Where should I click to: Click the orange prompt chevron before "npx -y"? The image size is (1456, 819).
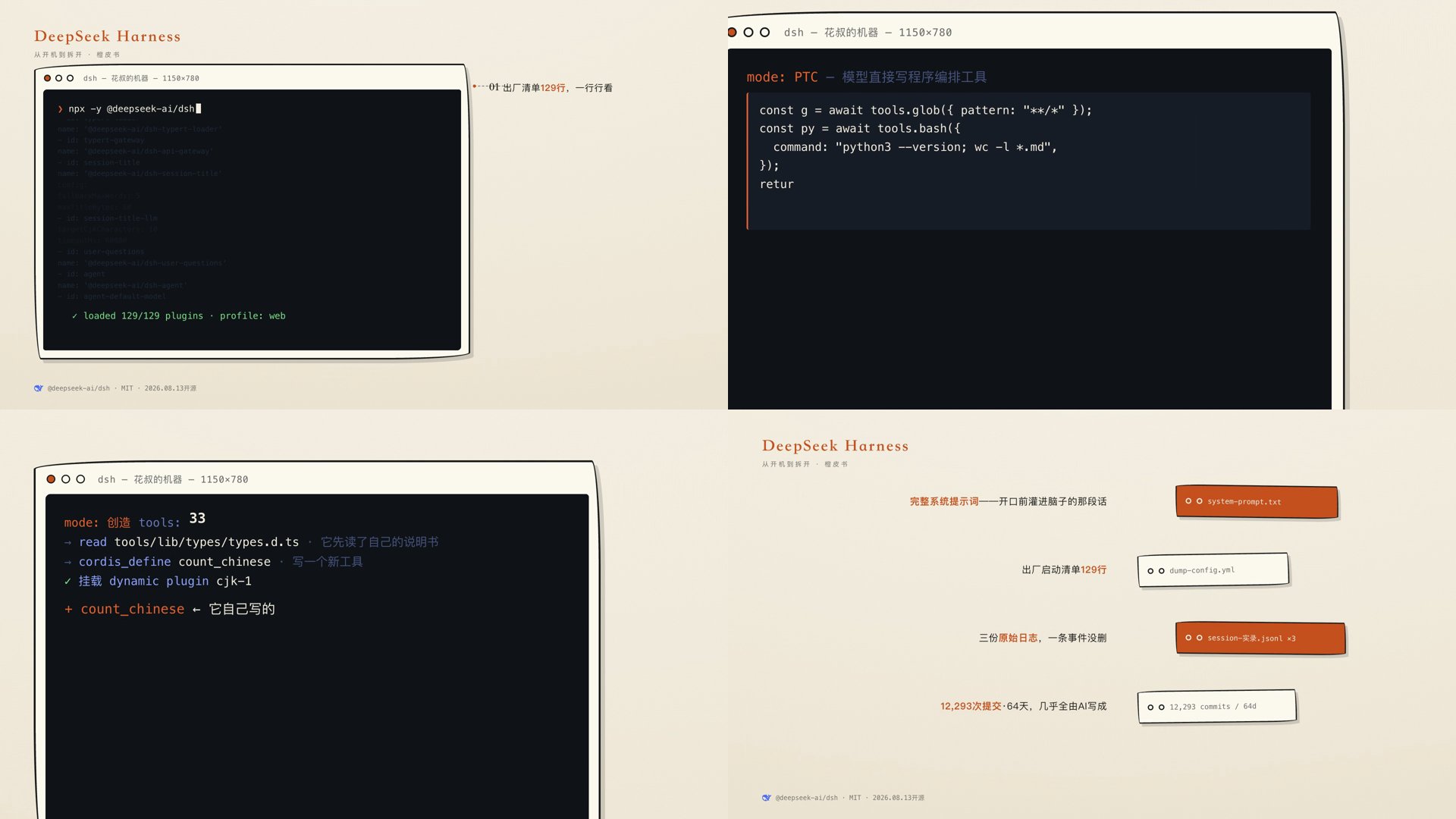point(61,109)
